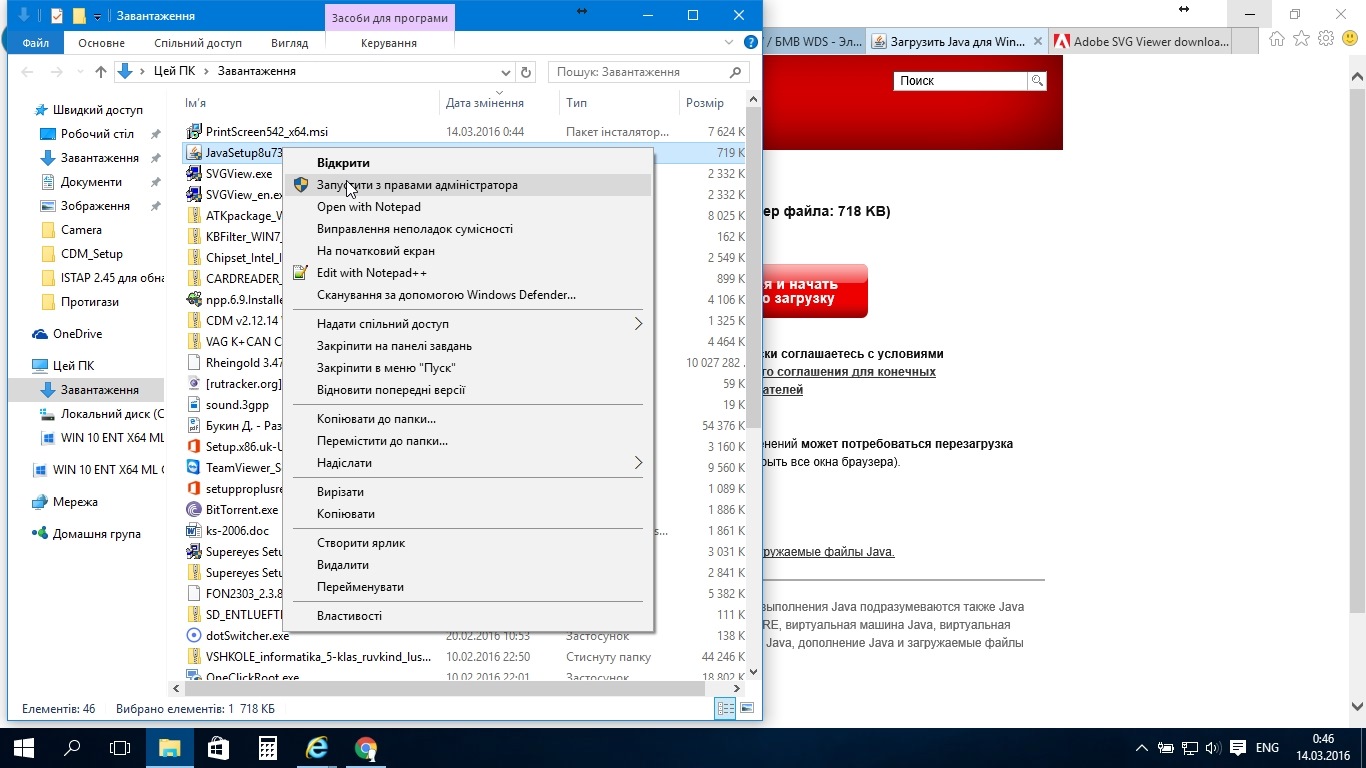Open the volume tray icon
The image size is (1366, 768).
point(1214,747)
